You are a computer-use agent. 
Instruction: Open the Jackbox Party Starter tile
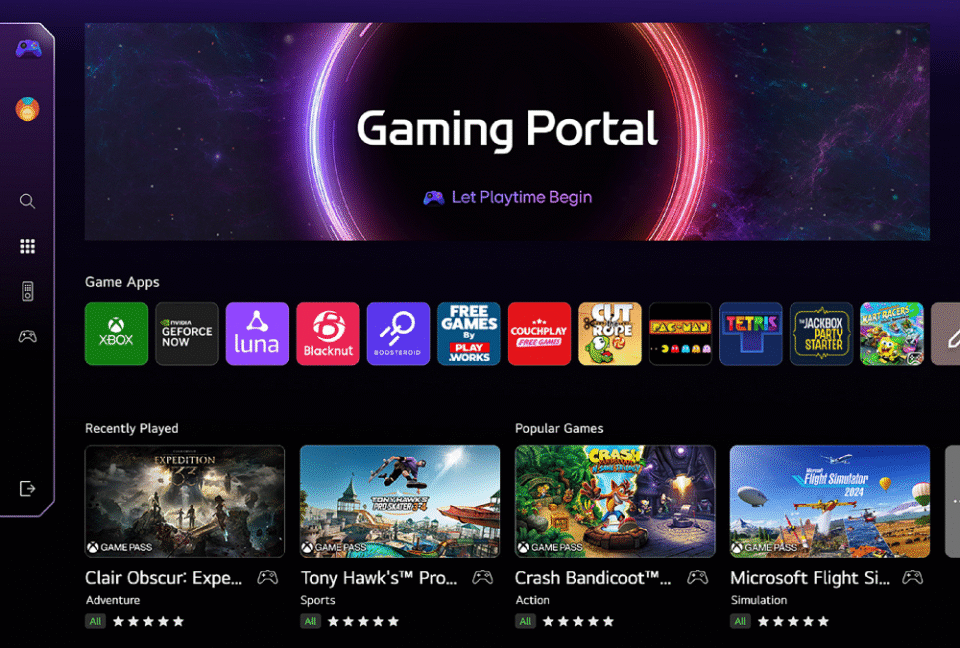[x=822, y=333]
